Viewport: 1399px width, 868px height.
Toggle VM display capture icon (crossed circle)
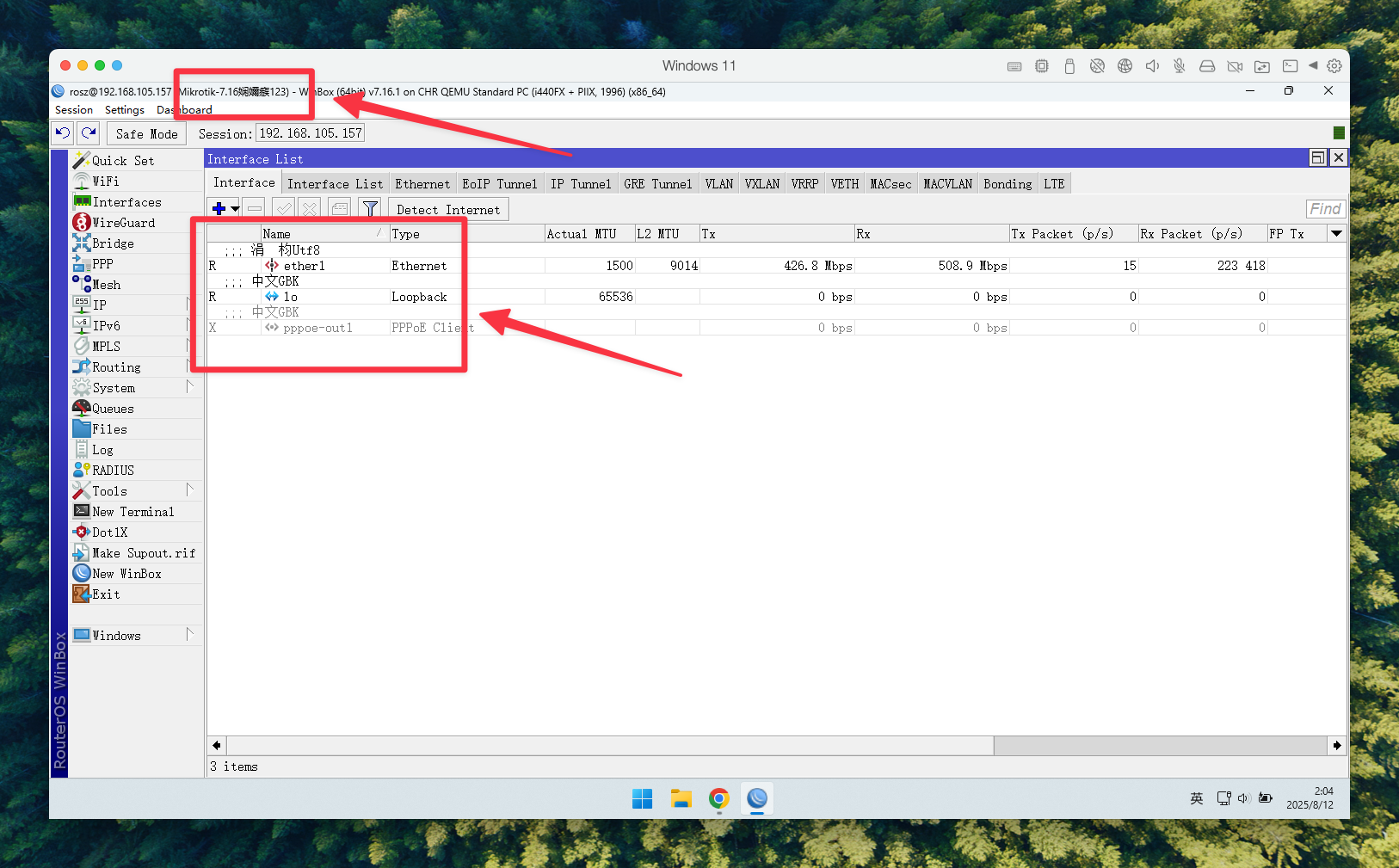coord(1097,66)
